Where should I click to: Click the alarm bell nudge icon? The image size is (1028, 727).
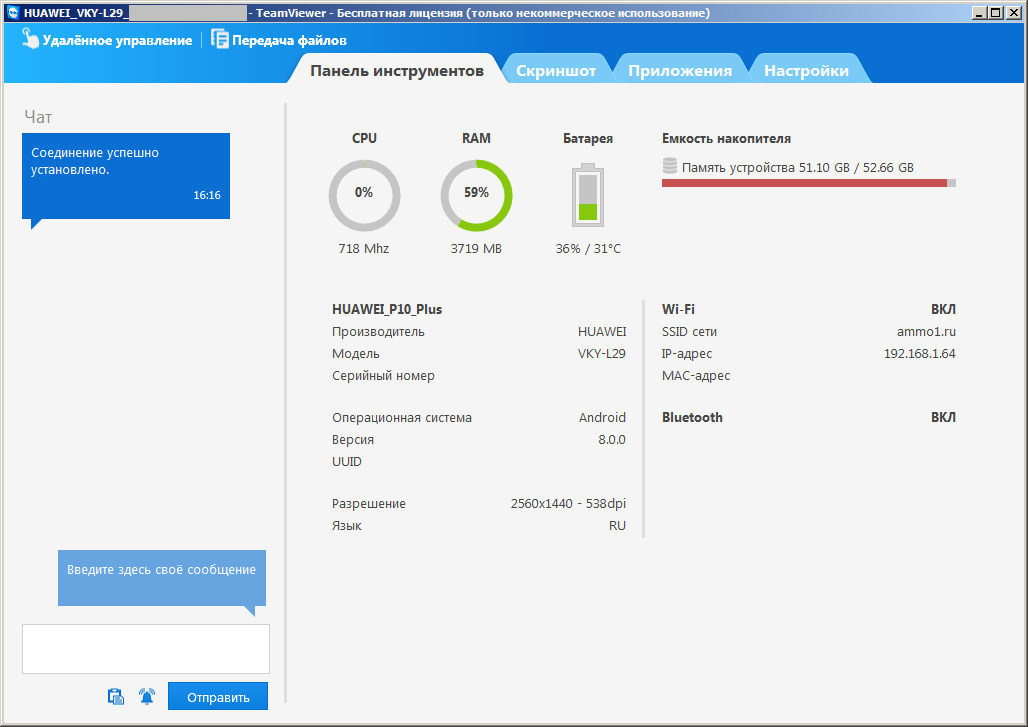(x=147, y=696)
